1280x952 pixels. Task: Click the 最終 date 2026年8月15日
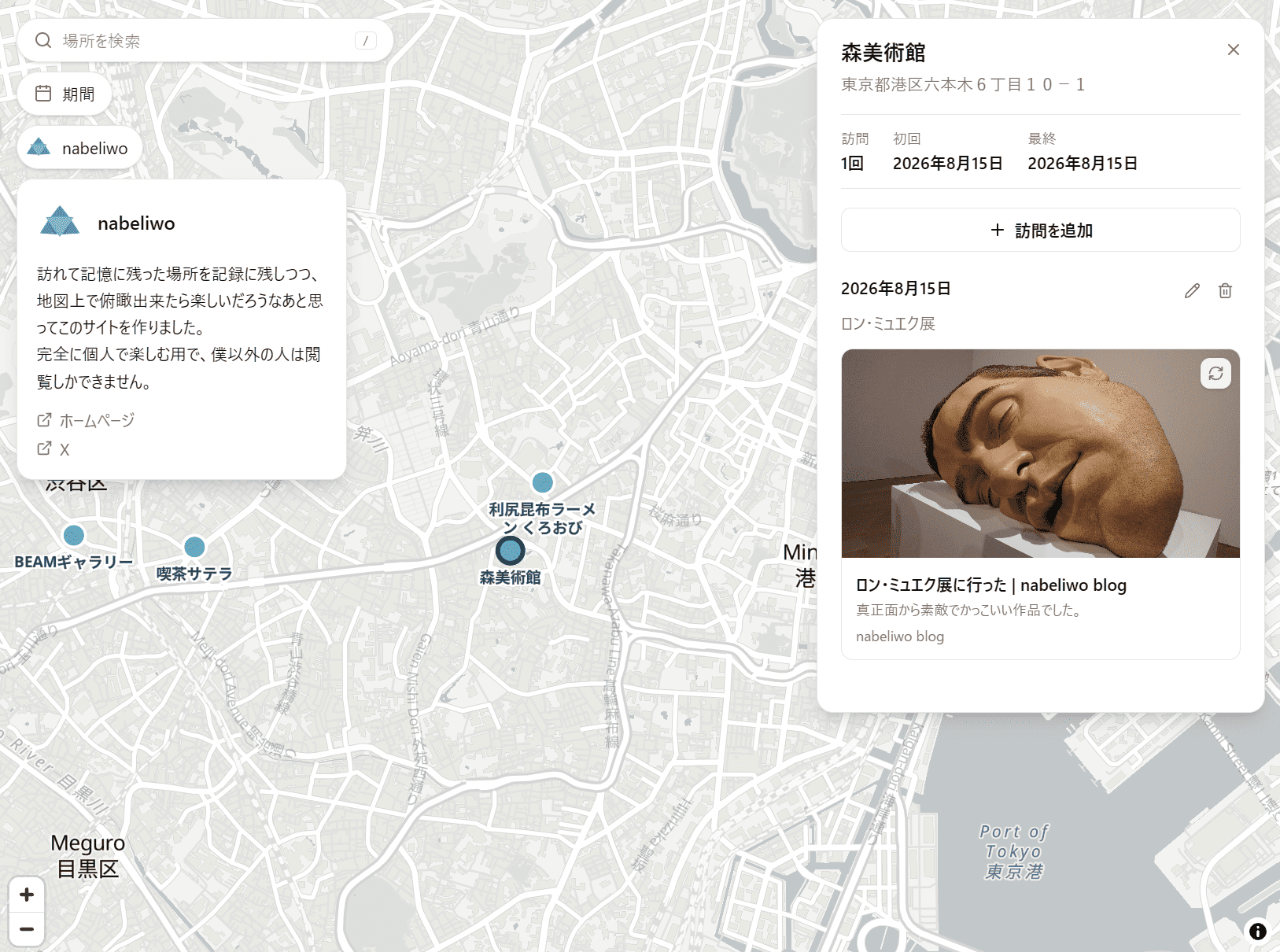coord(1083,163)
